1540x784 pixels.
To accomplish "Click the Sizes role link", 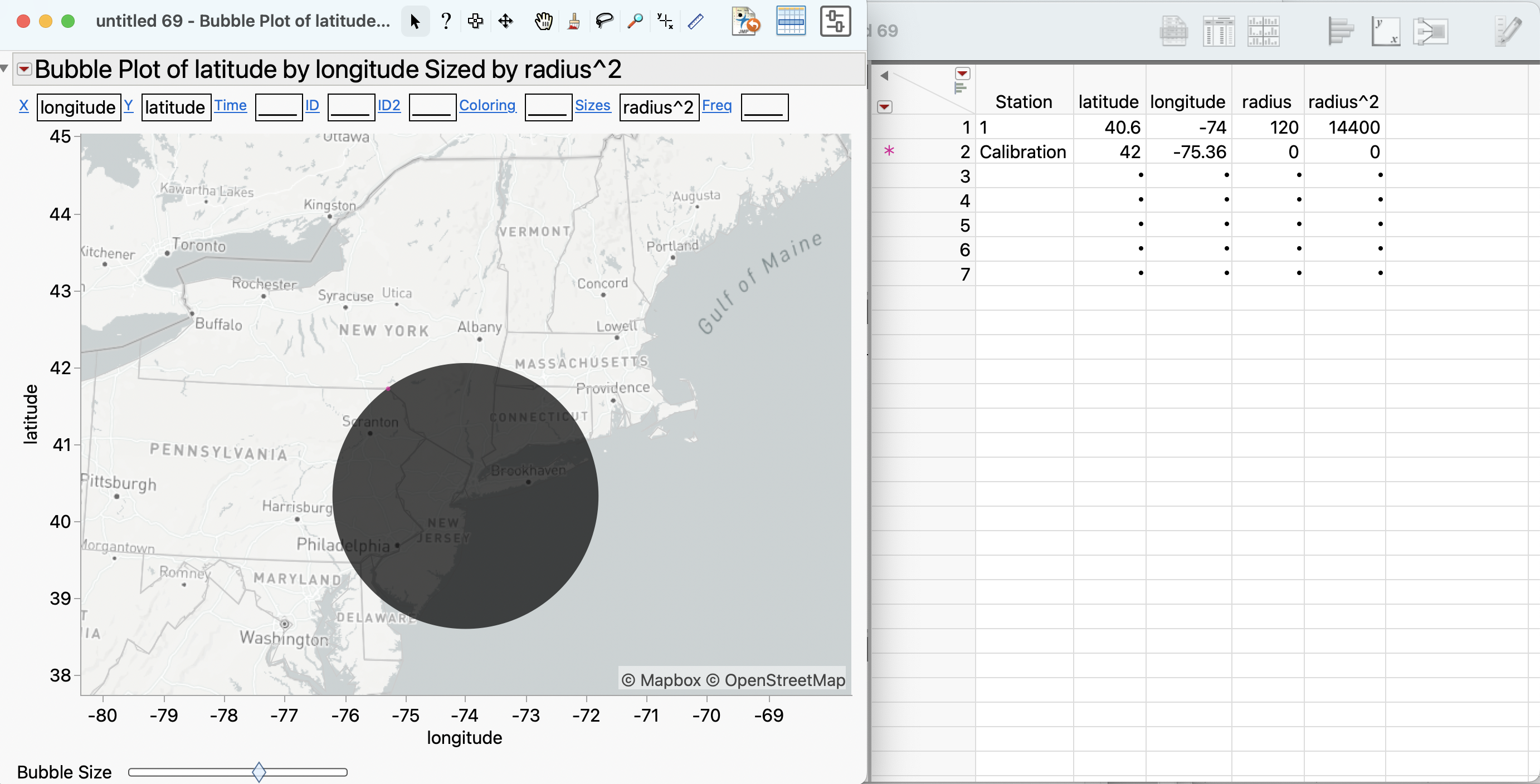I will pos(592,105).
